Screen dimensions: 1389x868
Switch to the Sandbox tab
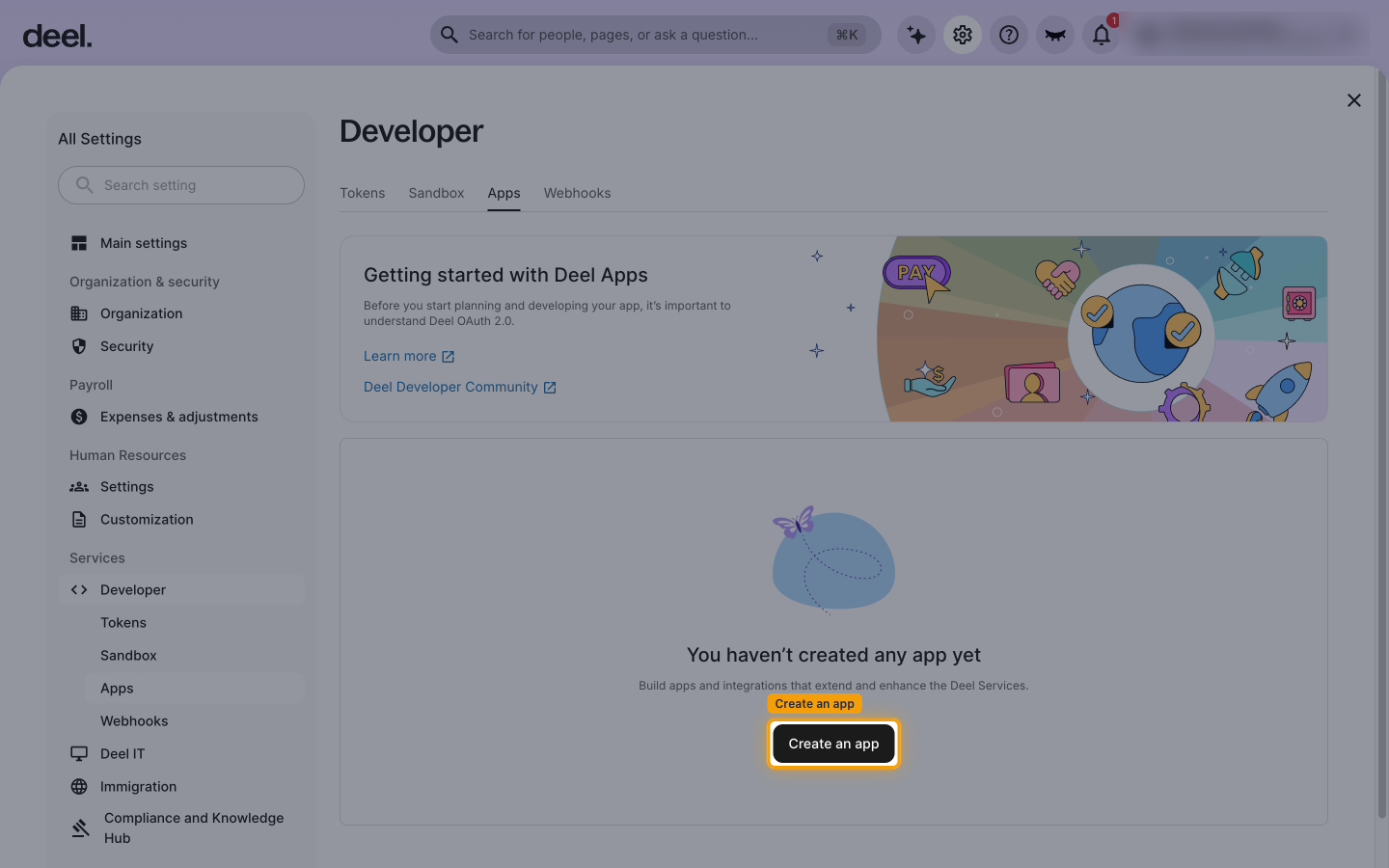[436, 193]
